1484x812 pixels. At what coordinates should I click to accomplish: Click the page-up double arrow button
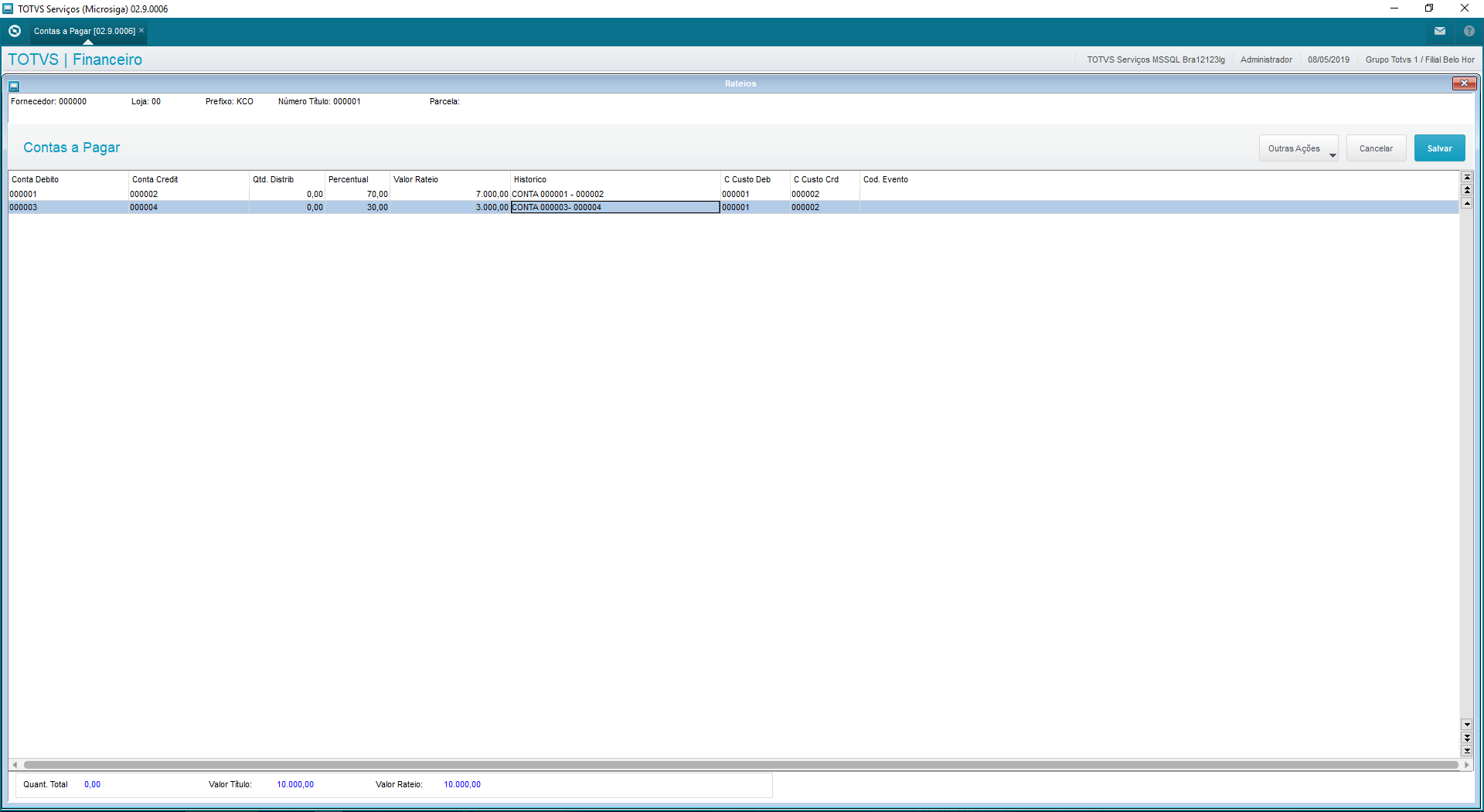1467,190
